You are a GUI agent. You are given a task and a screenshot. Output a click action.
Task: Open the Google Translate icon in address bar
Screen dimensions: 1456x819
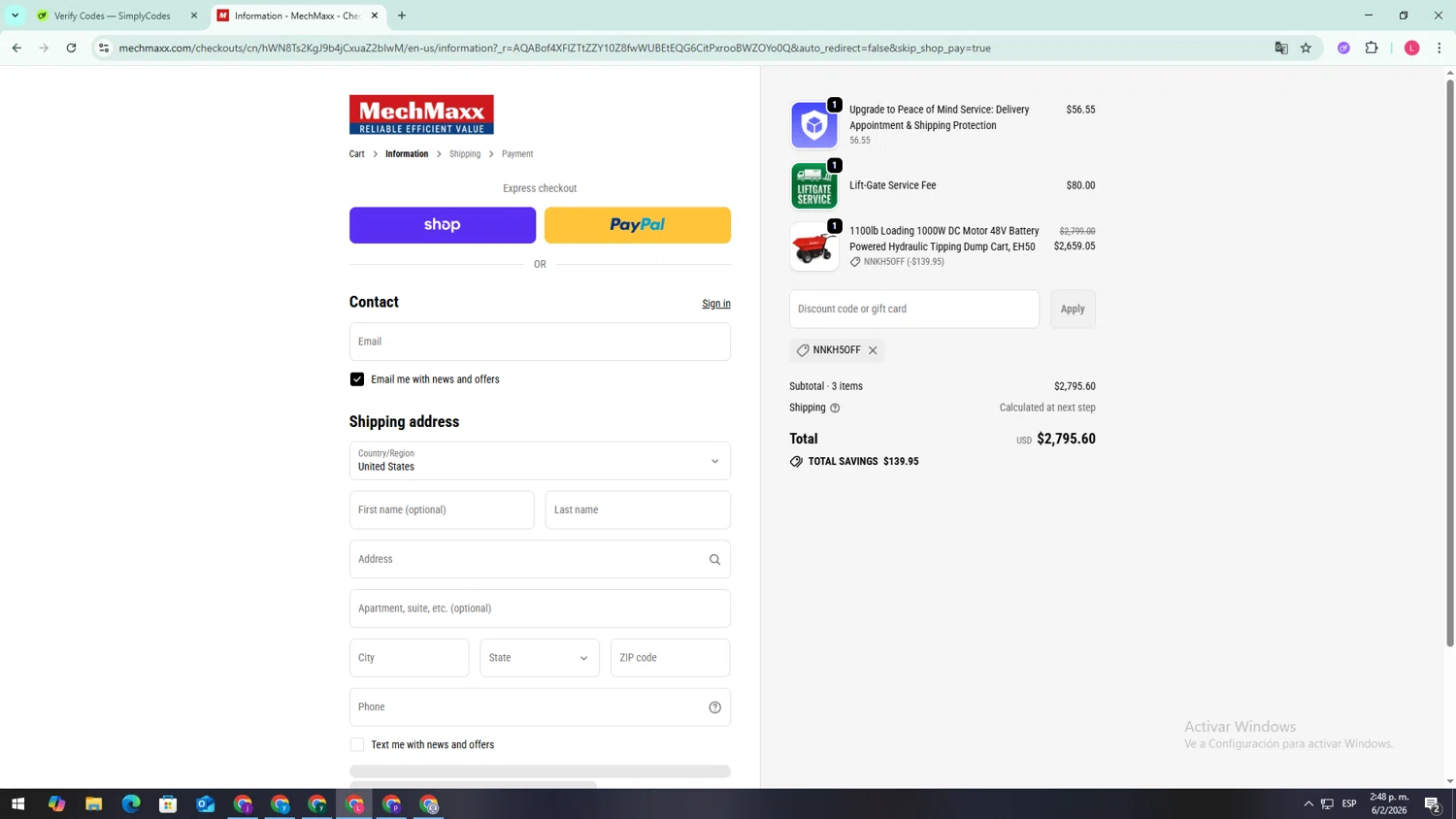coord(1281,48)
